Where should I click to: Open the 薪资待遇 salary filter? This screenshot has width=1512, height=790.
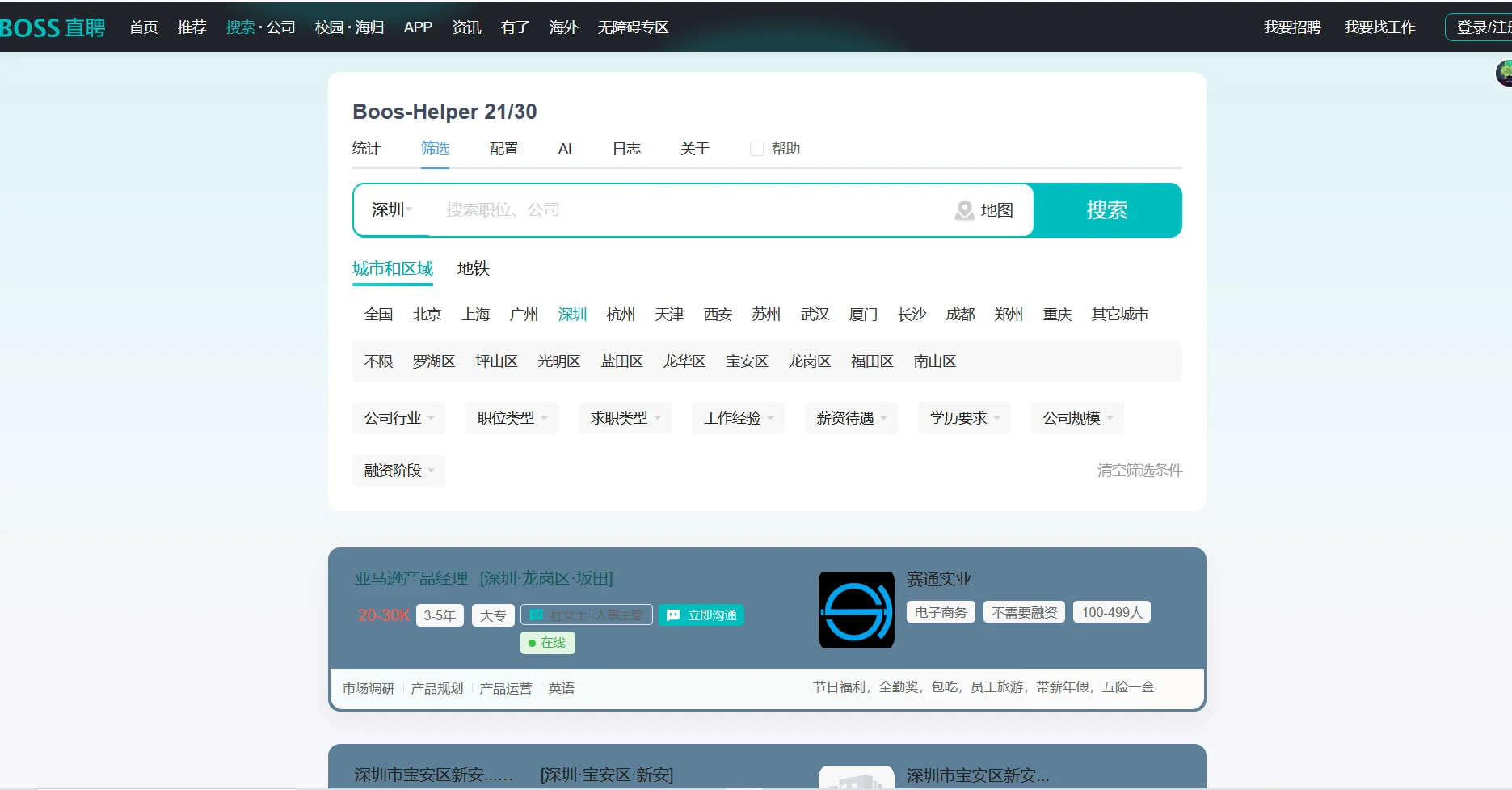[x=849, y=417]
